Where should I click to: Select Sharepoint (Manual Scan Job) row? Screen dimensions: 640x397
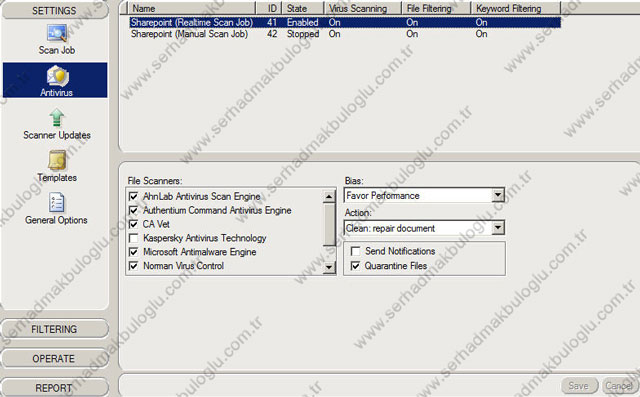tap(345, 34)
